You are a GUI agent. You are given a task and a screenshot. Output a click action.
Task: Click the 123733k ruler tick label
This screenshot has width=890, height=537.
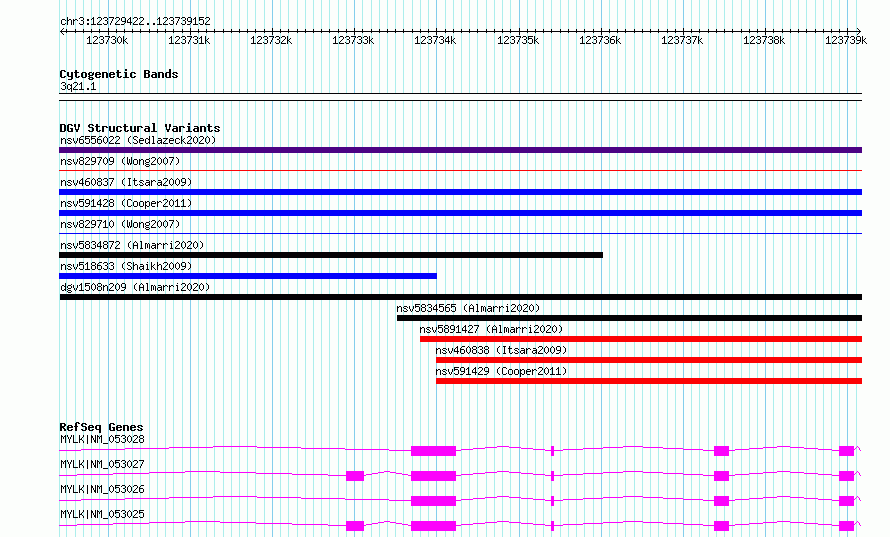pos(353,40)
